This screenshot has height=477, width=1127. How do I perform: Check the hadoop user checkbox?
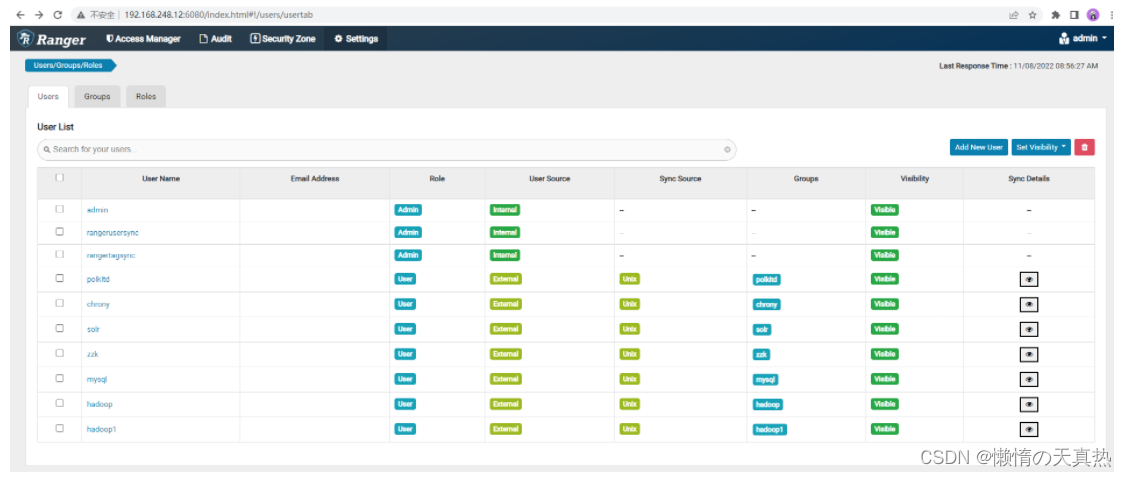[x=60, y=402]
